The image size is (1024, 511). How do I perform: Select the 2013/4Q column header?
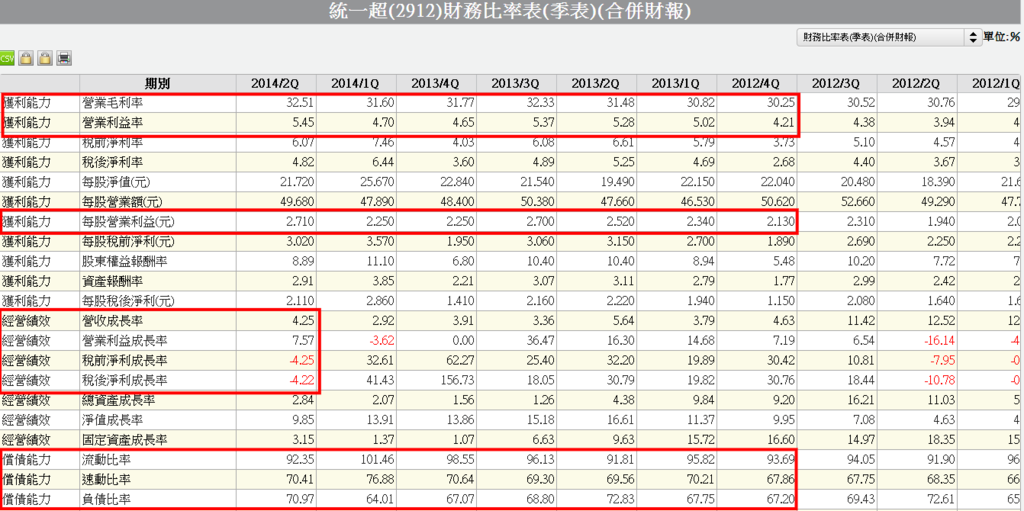(436, 84)
